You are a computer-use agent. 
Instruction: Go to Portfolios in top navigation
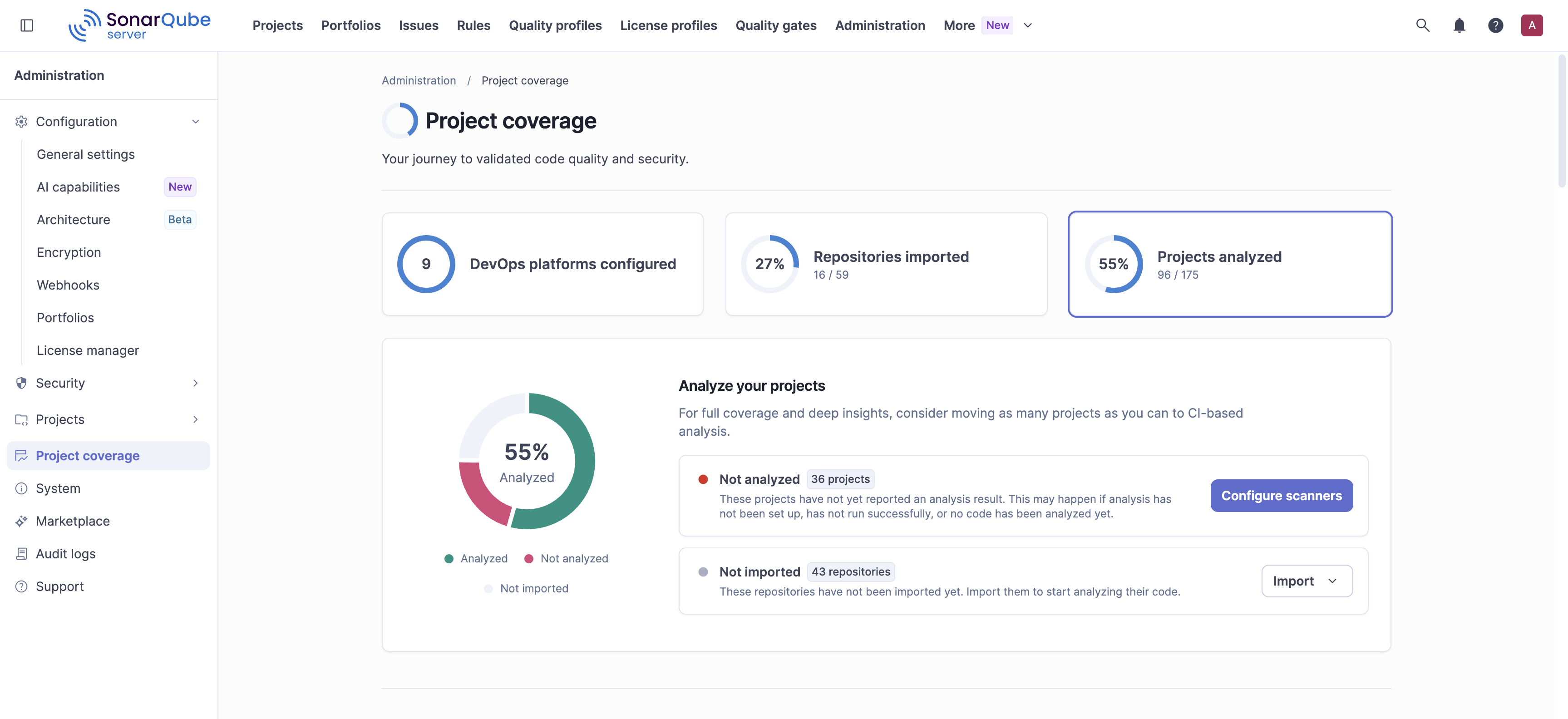pos(350,25)
